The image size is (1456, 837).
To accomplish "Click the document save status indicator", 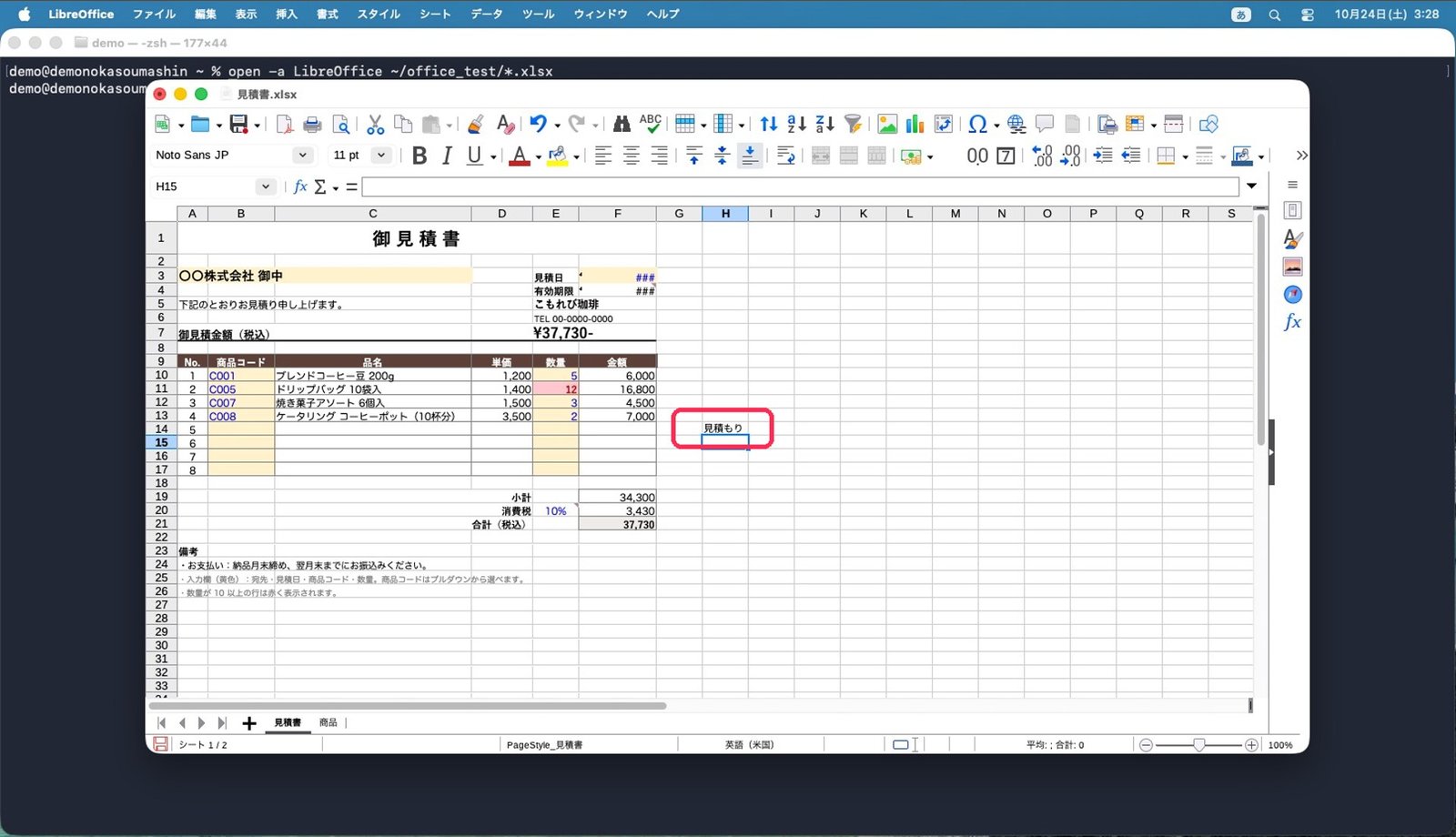I will coord(160,745).
